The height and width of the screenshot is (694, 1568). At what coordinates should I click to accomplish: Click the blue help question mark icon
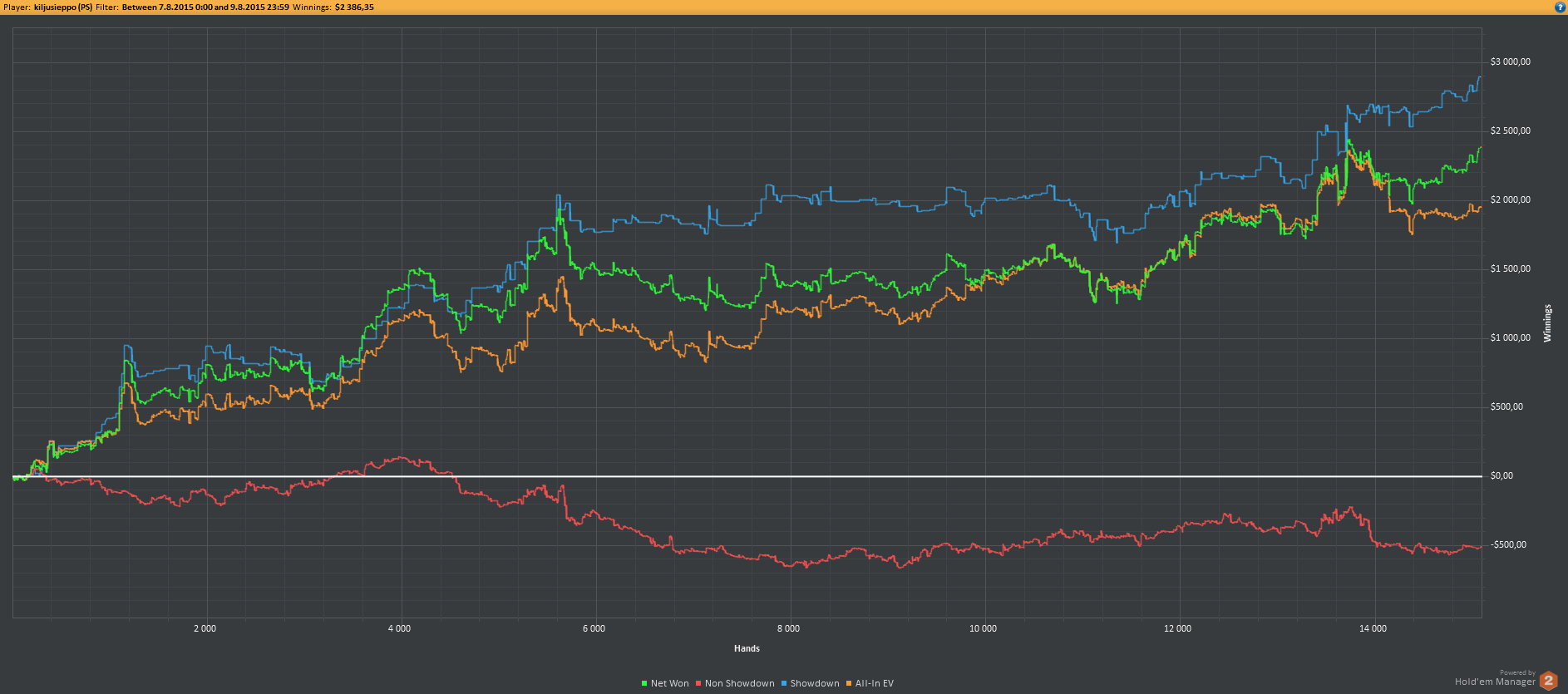[x=1560, y=7]
